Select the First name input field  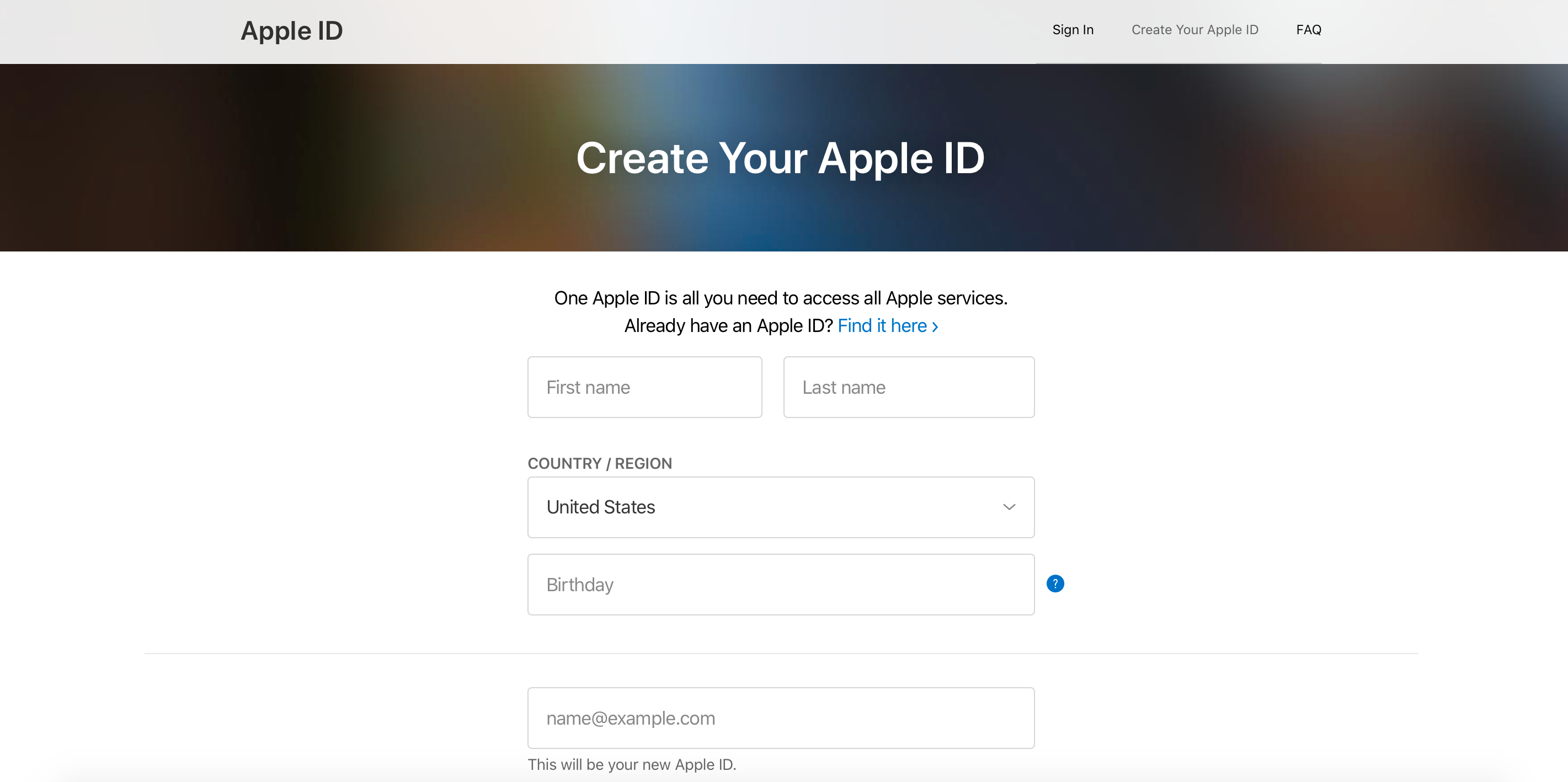(x=645, y=387)
